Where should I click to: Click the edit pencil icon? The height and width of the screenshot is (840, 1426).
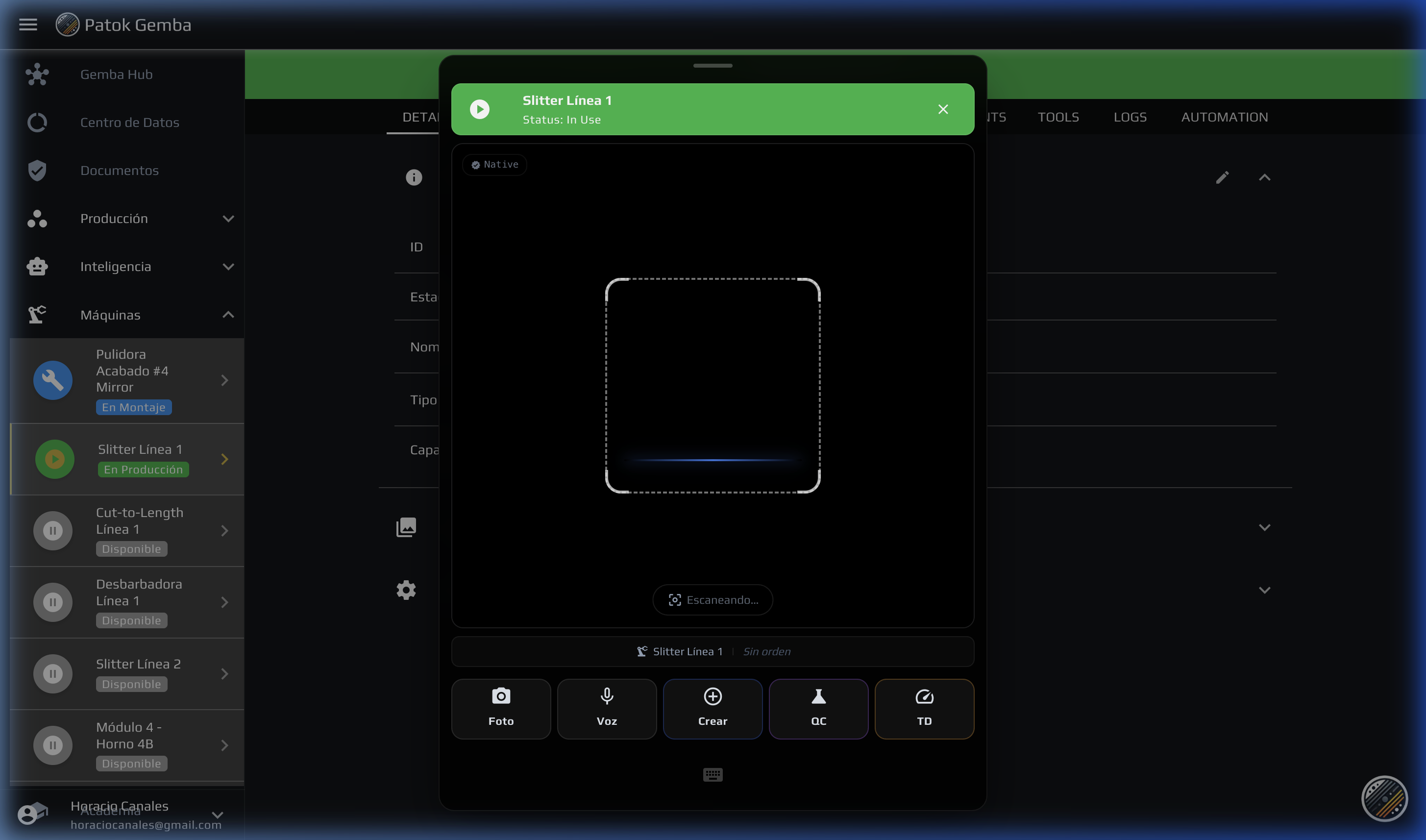(x=1222, y=178)
